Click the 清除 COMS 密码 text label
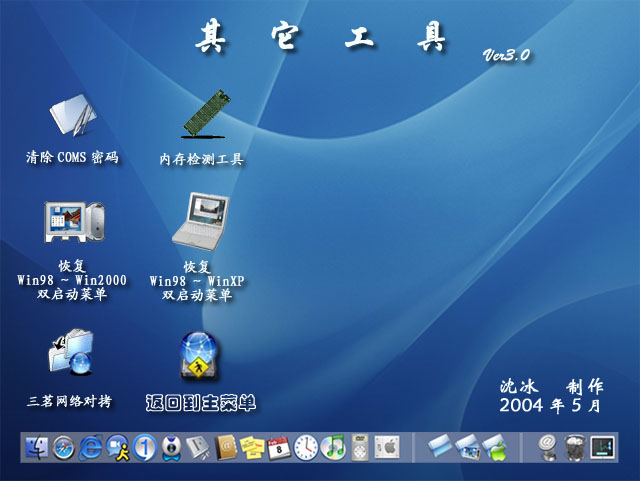Viewport: 640px width, 481px height. [72, 157]
